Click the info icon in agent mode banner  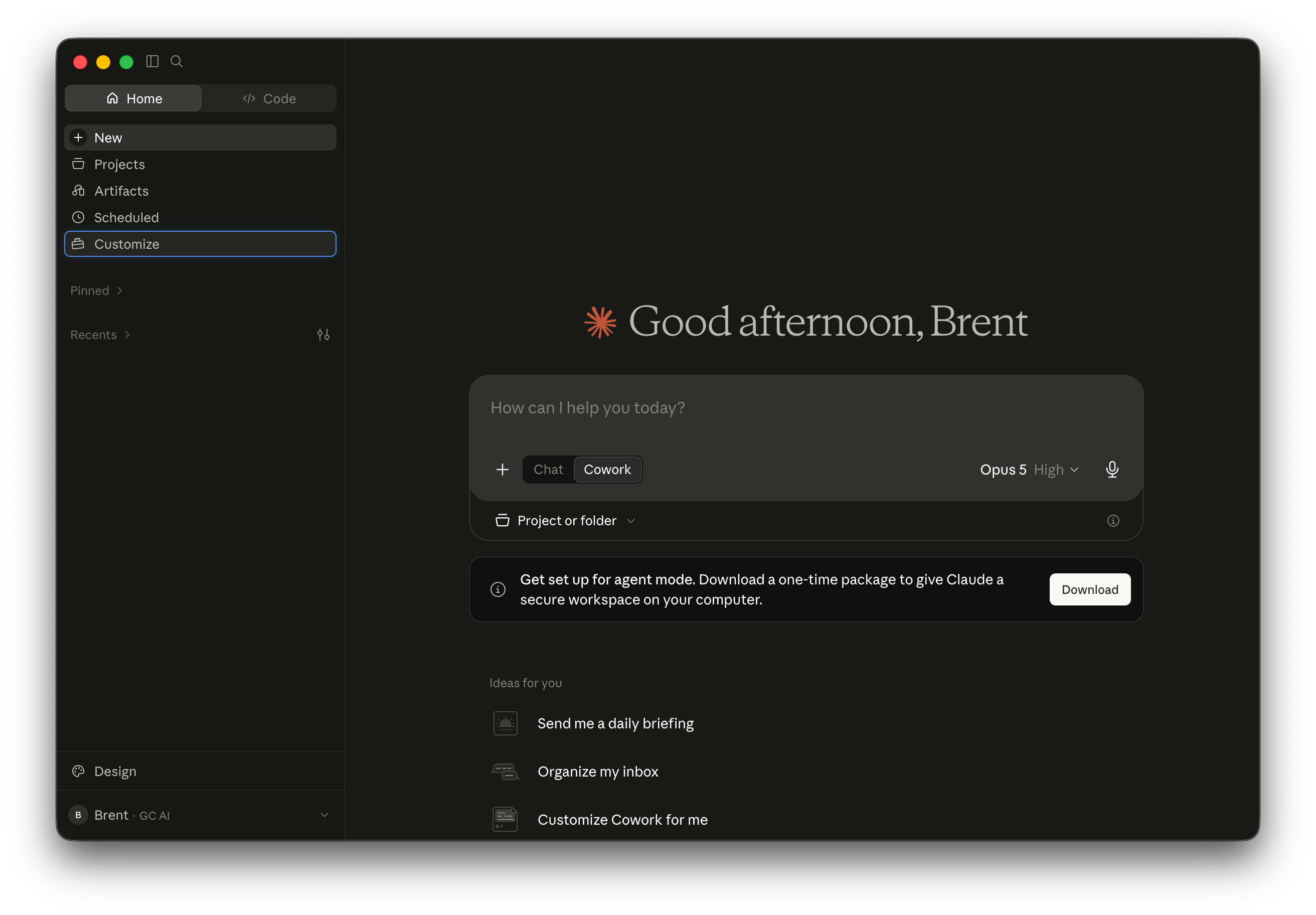(x=498, y=589)
